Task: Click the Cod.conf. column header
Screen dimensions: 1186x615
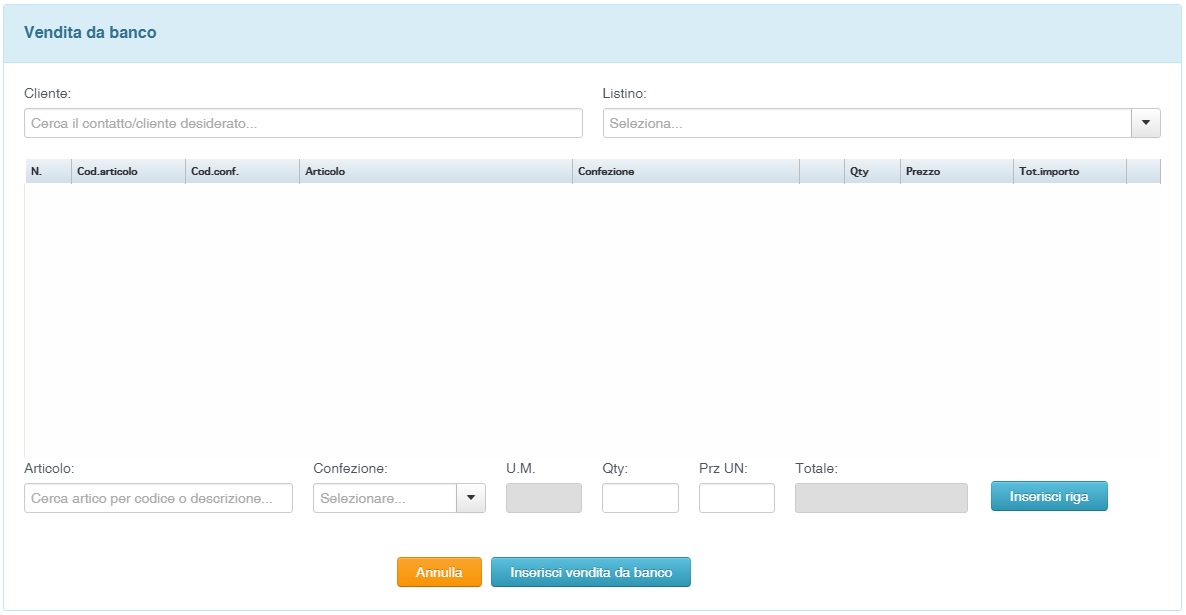Action: tap(242, 171)
